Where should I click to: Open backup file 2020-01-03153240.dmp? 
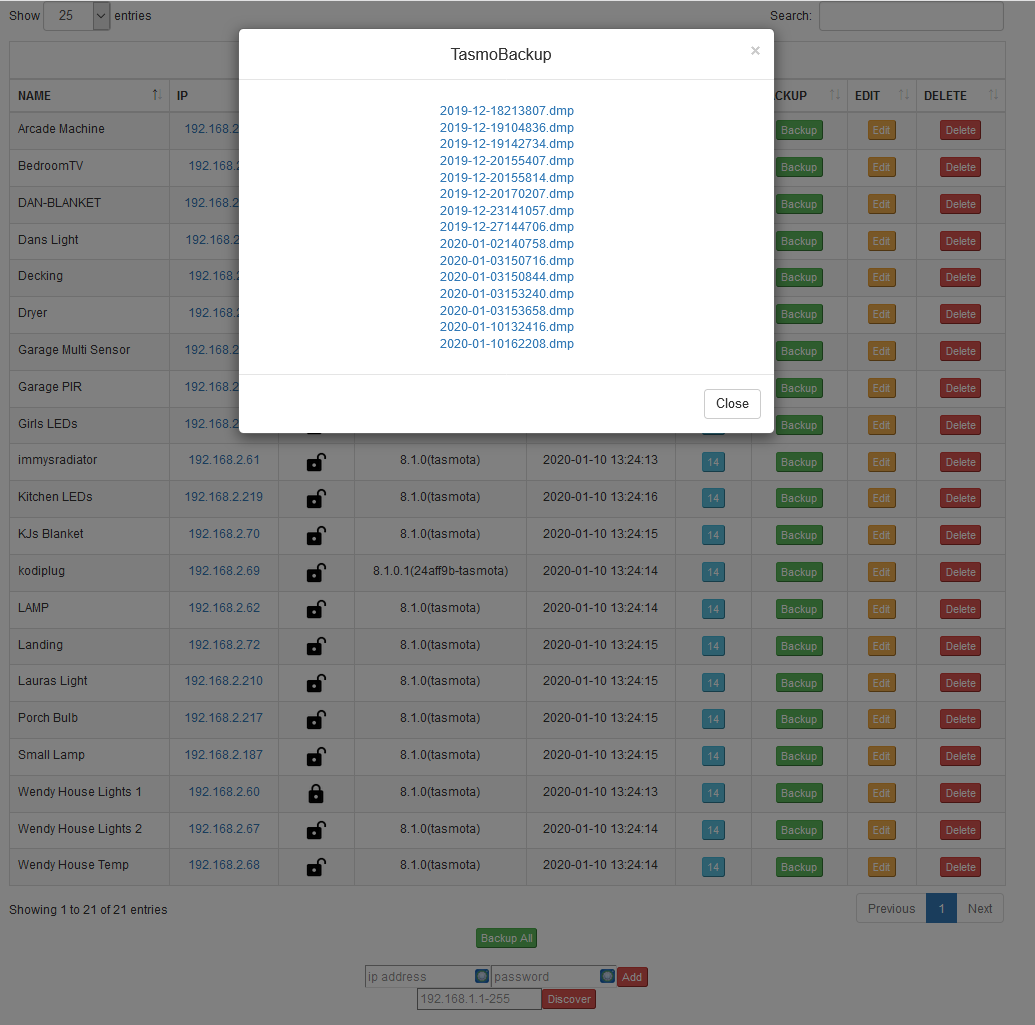506,294
